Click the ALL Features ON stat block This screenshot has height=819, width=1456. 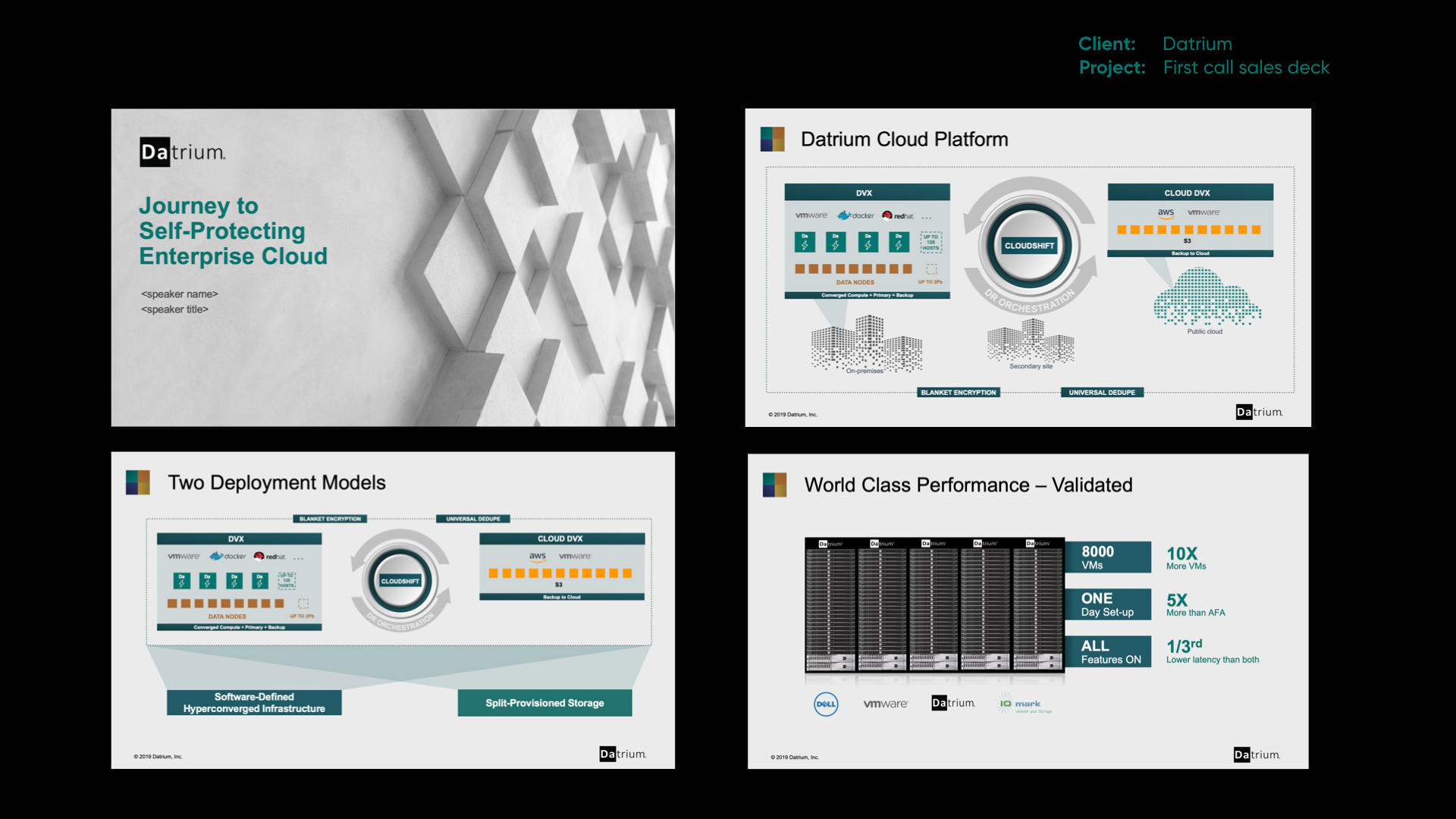(x=1108, y=651)
